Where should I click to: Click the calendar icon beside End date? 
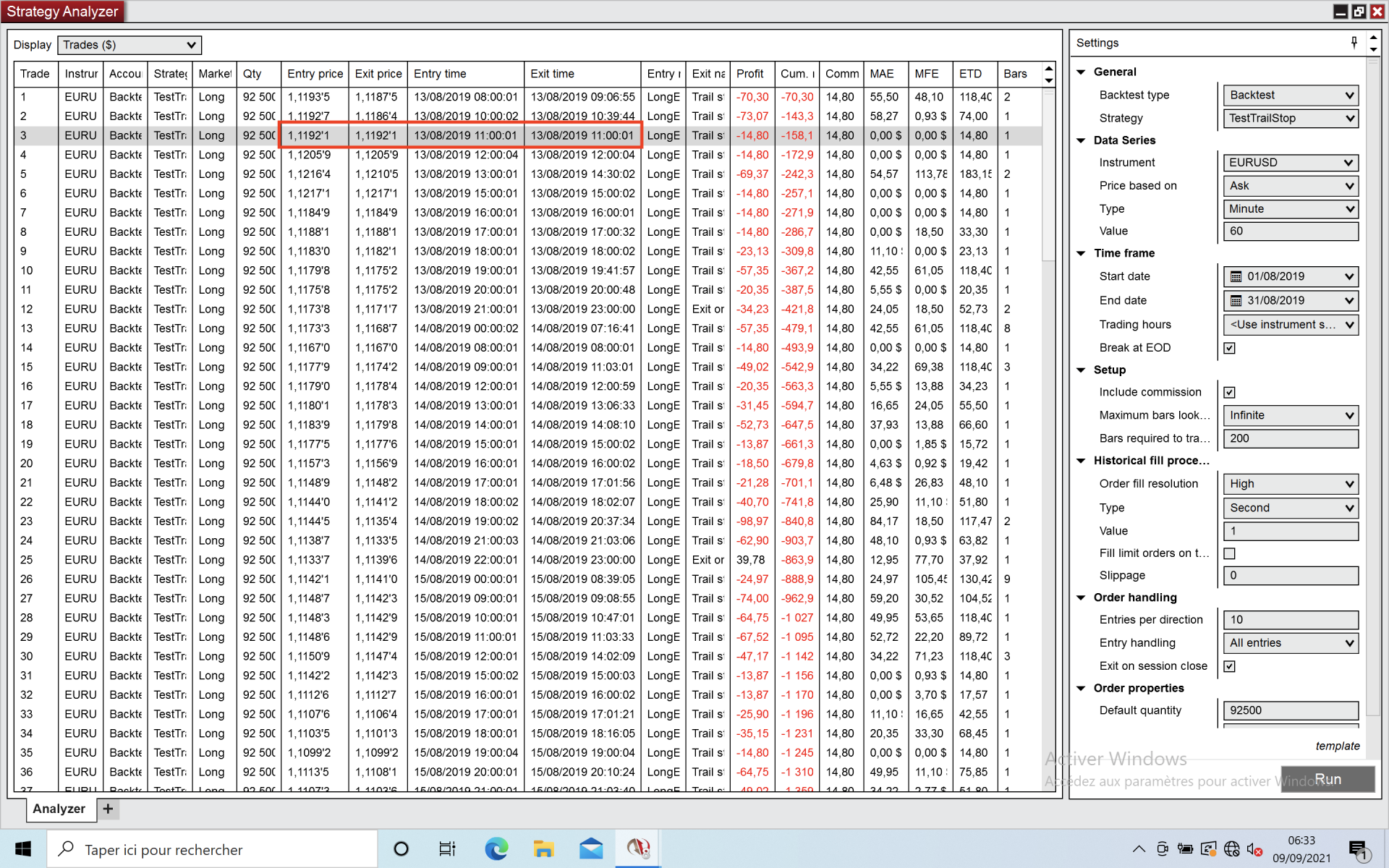point(1236,300)
